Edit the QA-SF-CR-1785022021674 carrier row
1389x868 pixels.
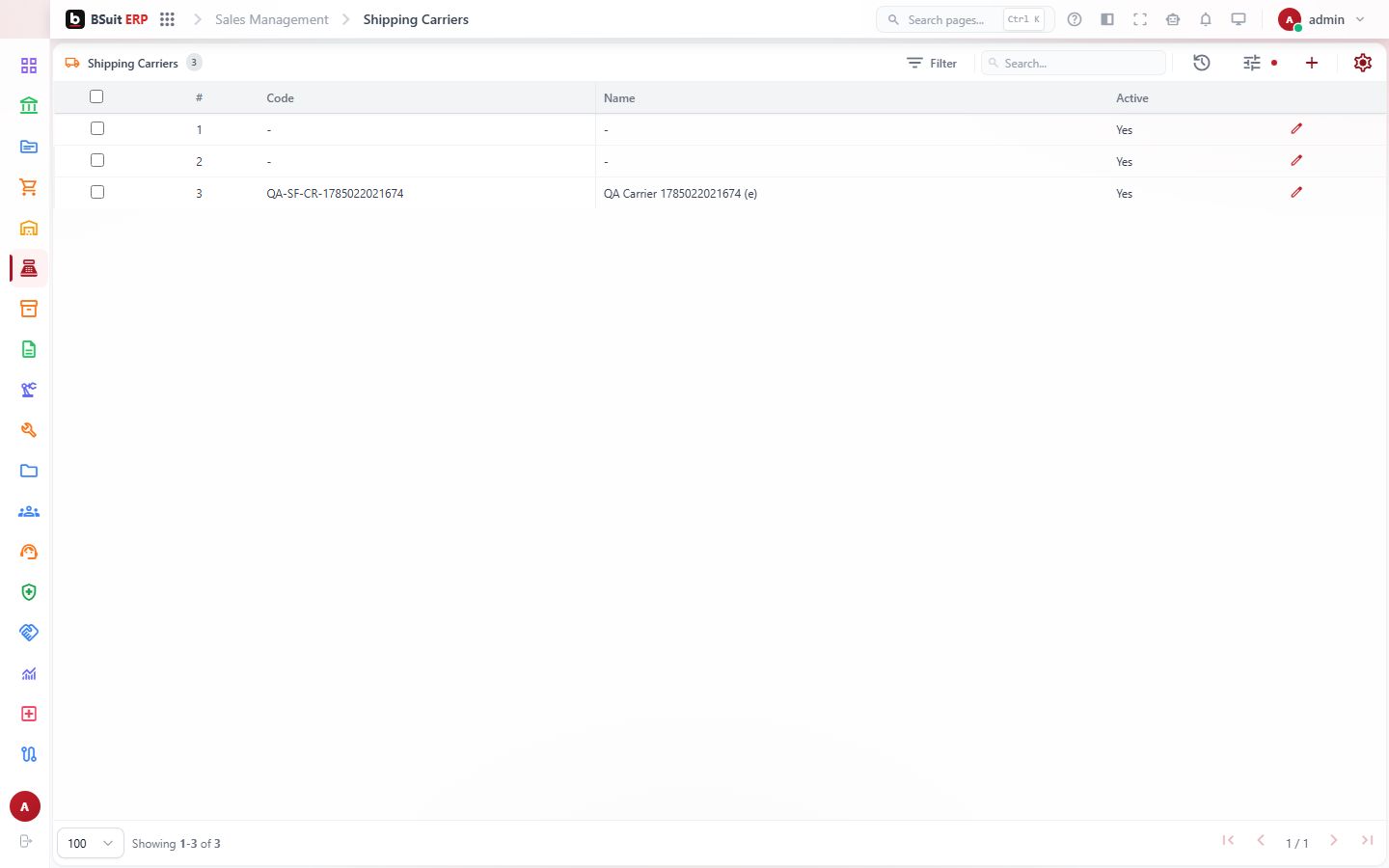tap(1296, 192)
